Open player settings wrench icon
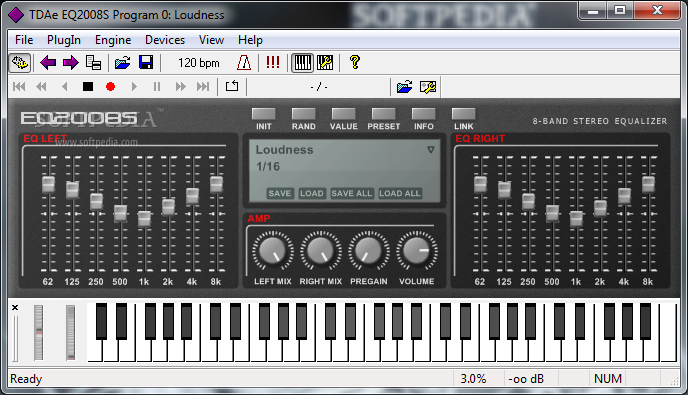688x395 pixels. [x=428, y=87]
